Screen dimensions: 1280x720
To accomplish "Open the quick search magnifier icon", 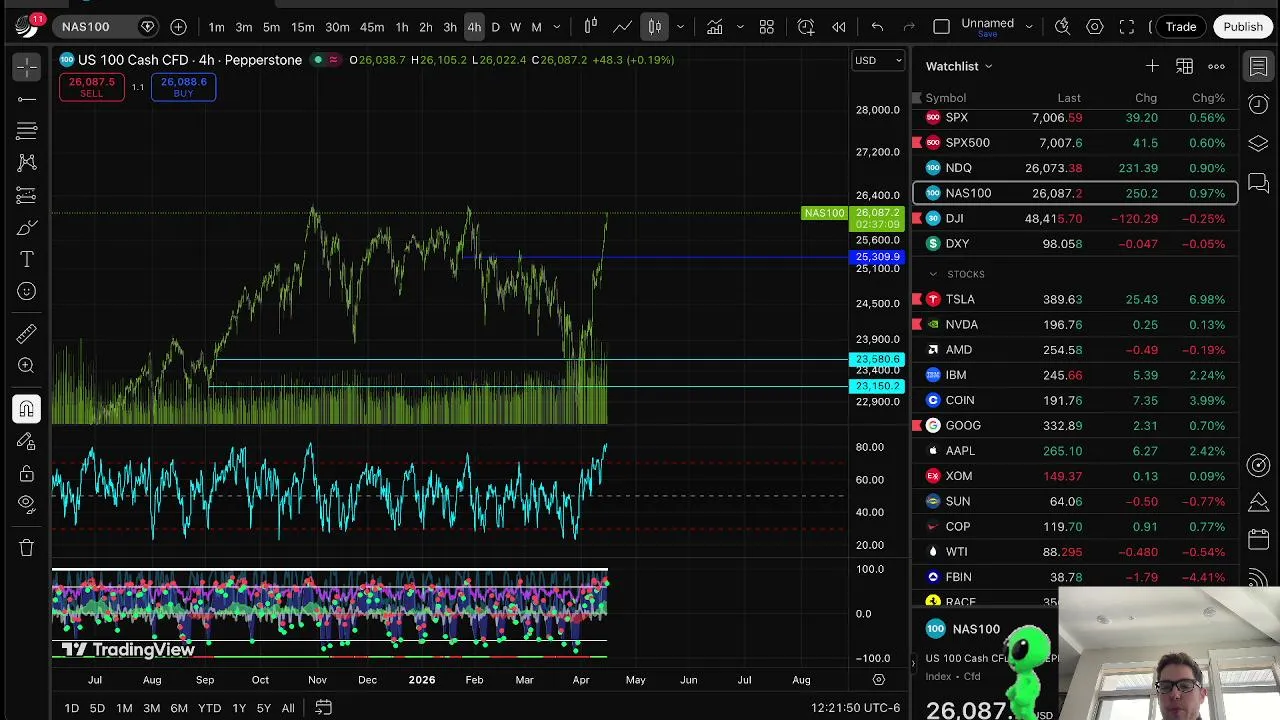I will tap(1063, 27).
